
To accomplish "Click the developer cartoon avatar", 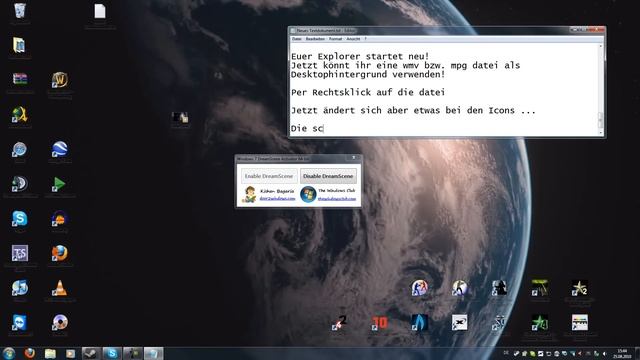I will (x=249, y=194).
